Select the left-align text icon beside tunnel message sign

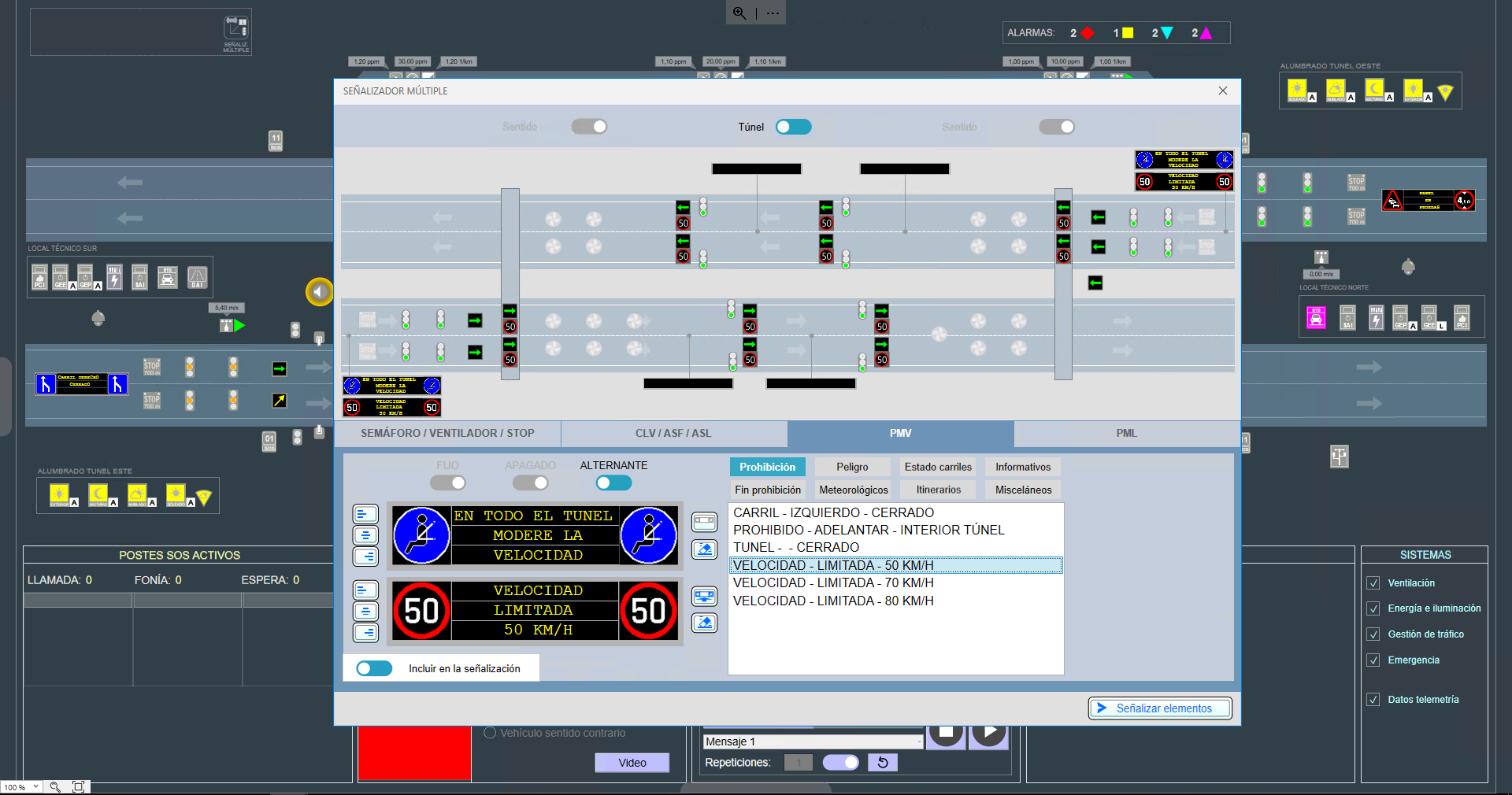[x=365, y=514]
